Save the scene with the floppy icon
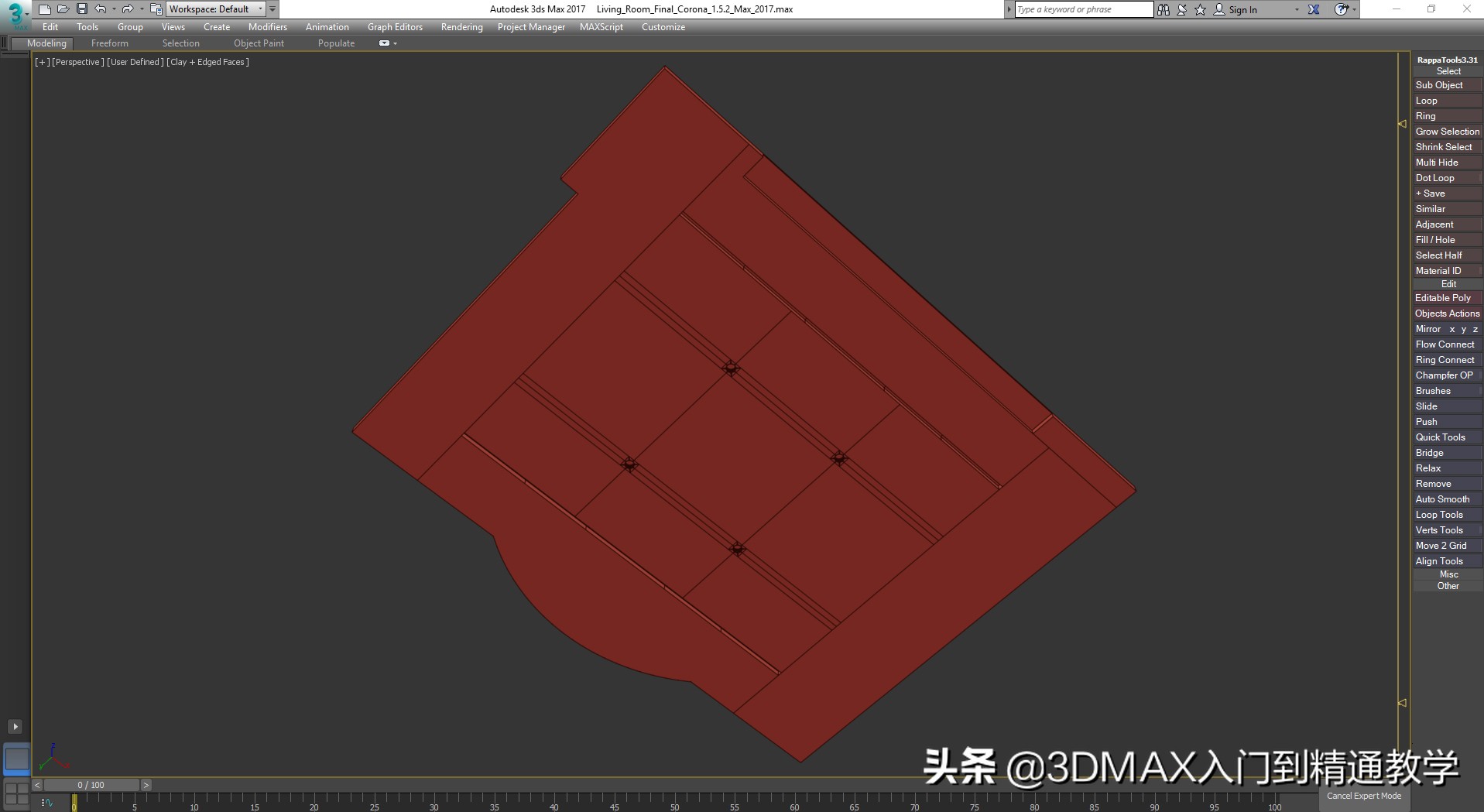The width and height of the screenshot is (1484, 812). click(82, 9)
